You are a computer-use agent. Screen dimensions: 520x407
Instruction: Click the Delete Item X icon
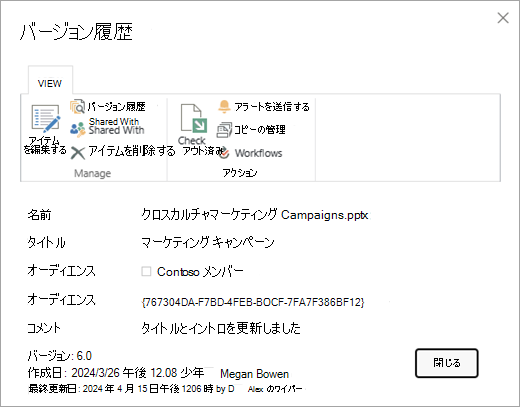pyautogui.click(x=78, y=153)
